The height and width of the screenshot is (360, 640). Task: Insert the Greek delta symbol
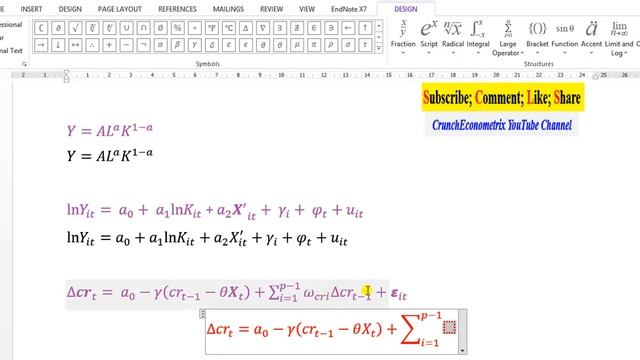[x=211, y=45]
